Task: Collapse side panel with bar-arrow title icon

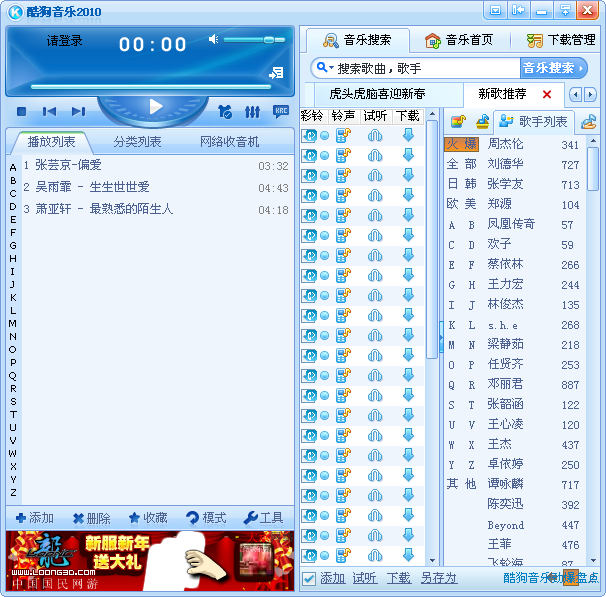Action: 518,10
